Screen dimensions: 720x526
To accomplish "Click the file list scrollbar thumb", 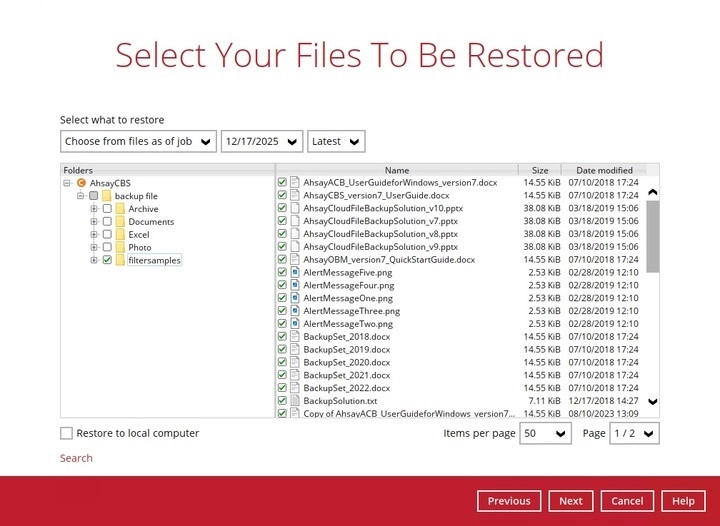I will [x=652, y=237].
